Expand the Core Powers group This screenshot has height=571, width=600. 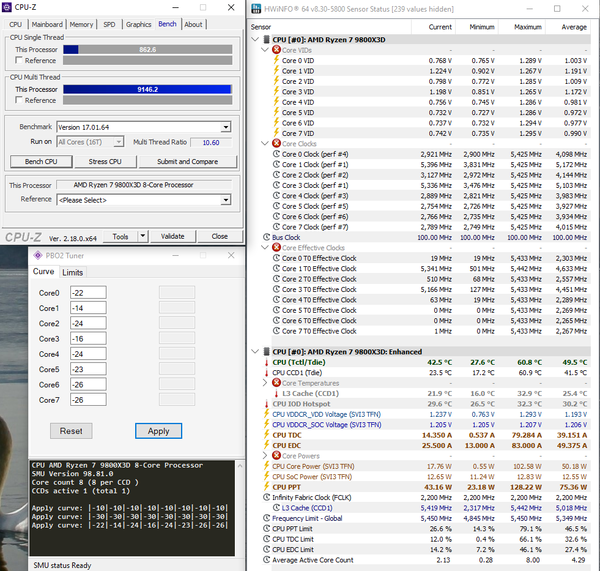pyautogui.click(x=265, y=455)
